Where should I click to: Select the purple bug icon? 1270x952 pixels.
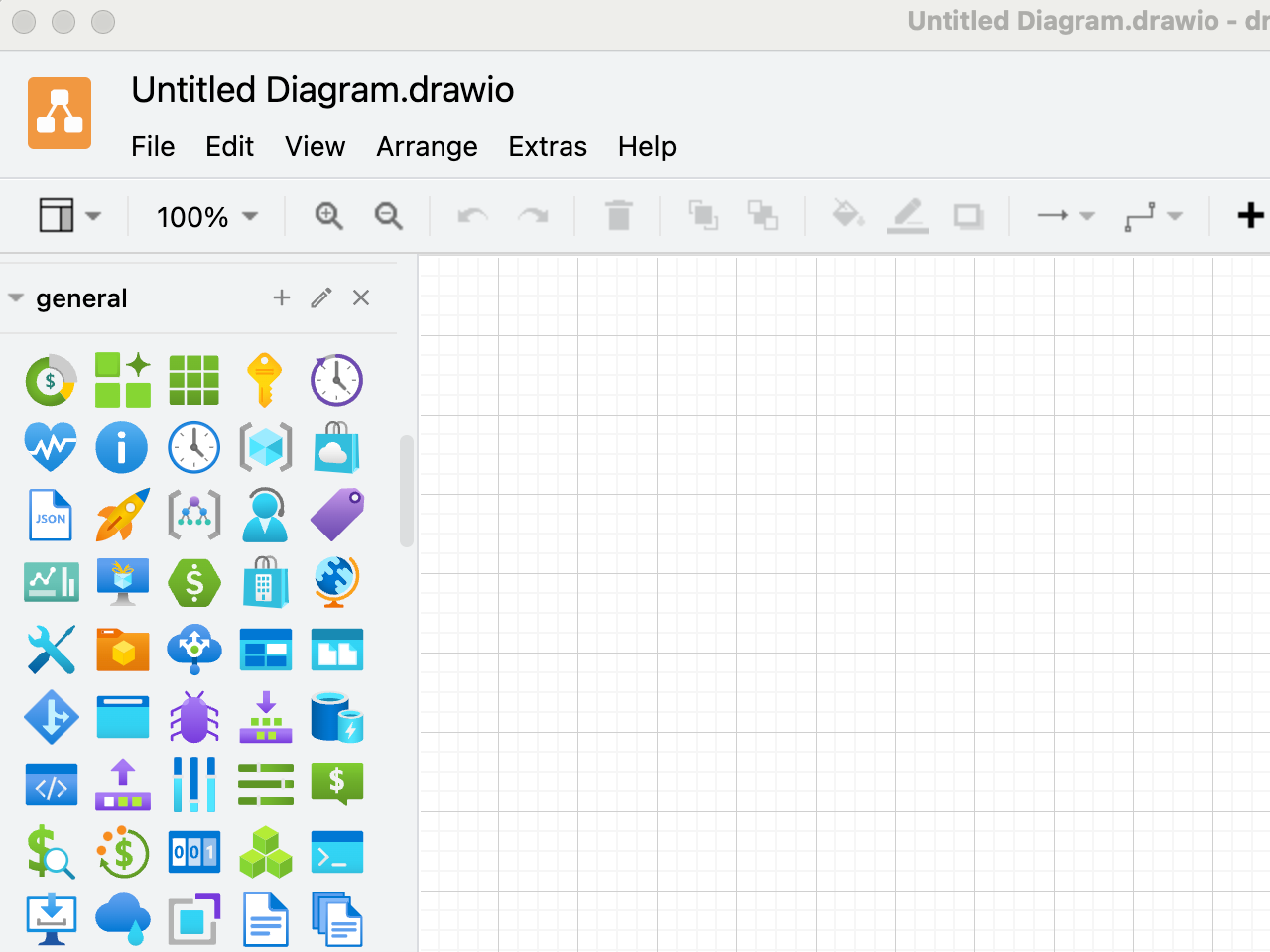pyautogui.click(x=193, y=717)
